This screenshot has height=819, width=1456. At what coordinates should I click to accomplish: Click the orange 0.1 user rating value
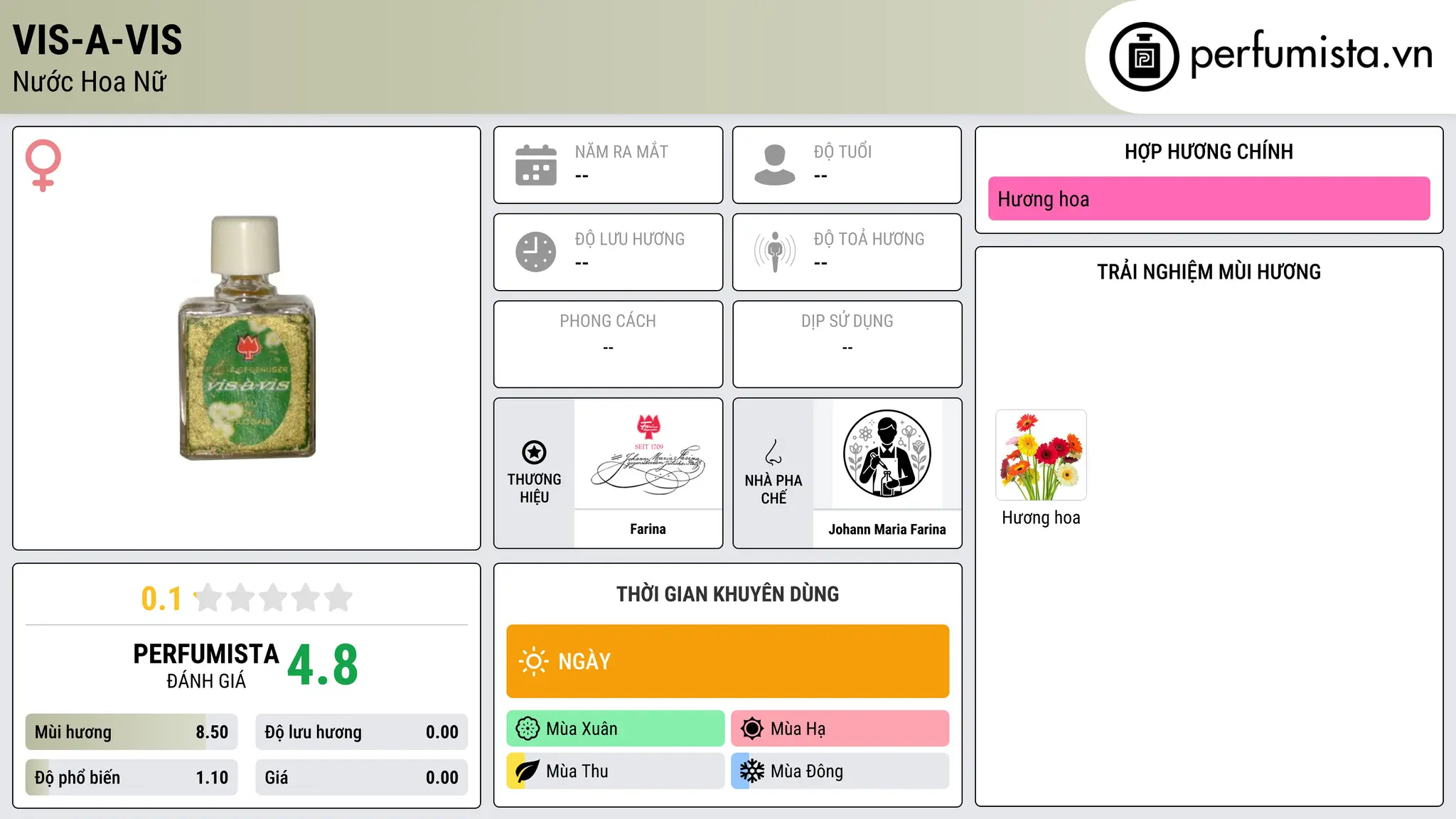tap(161, 599)
